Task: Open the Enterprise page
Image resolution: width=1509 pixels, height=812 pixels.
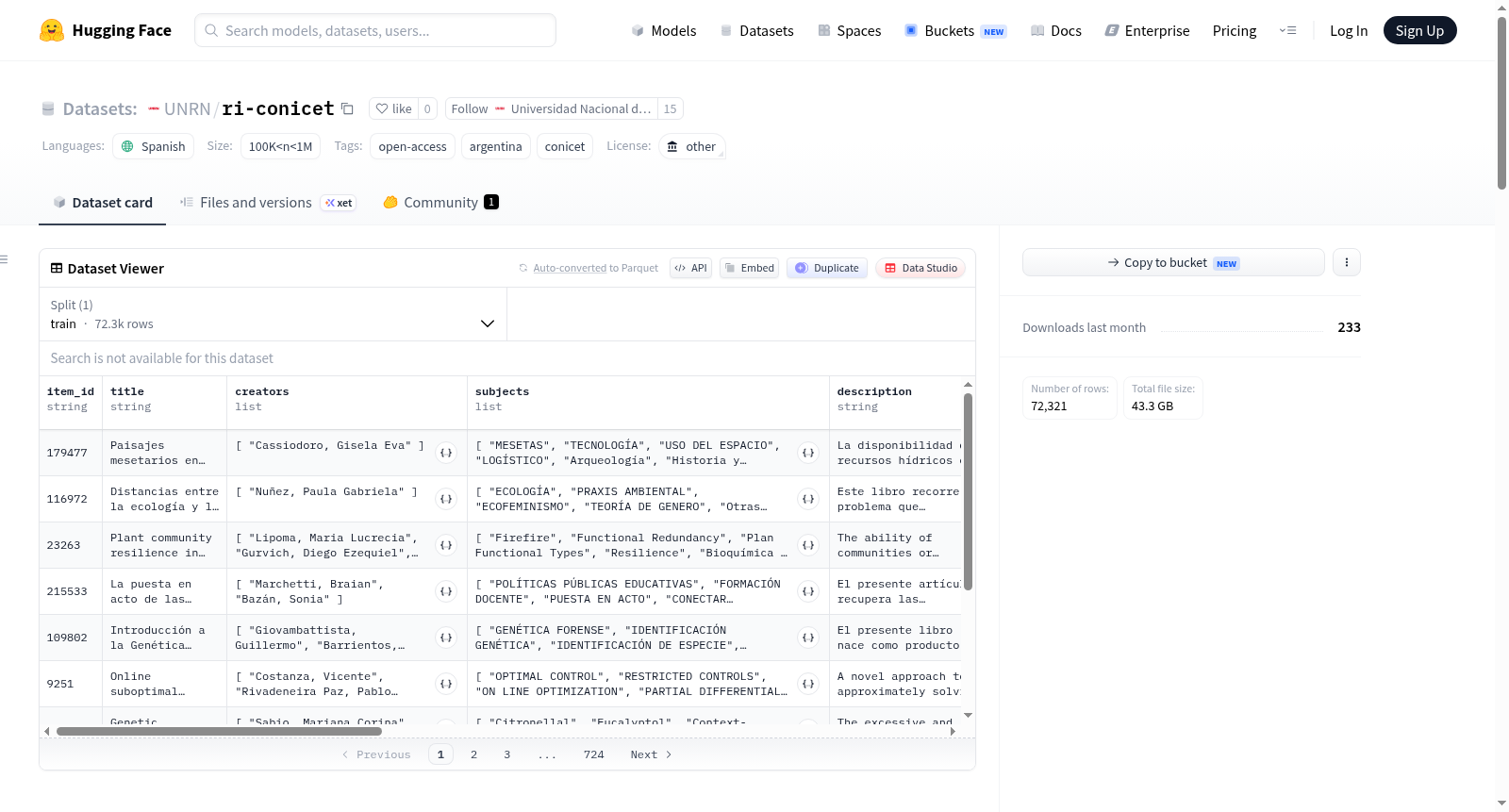Action: [x=1147, y=30]
